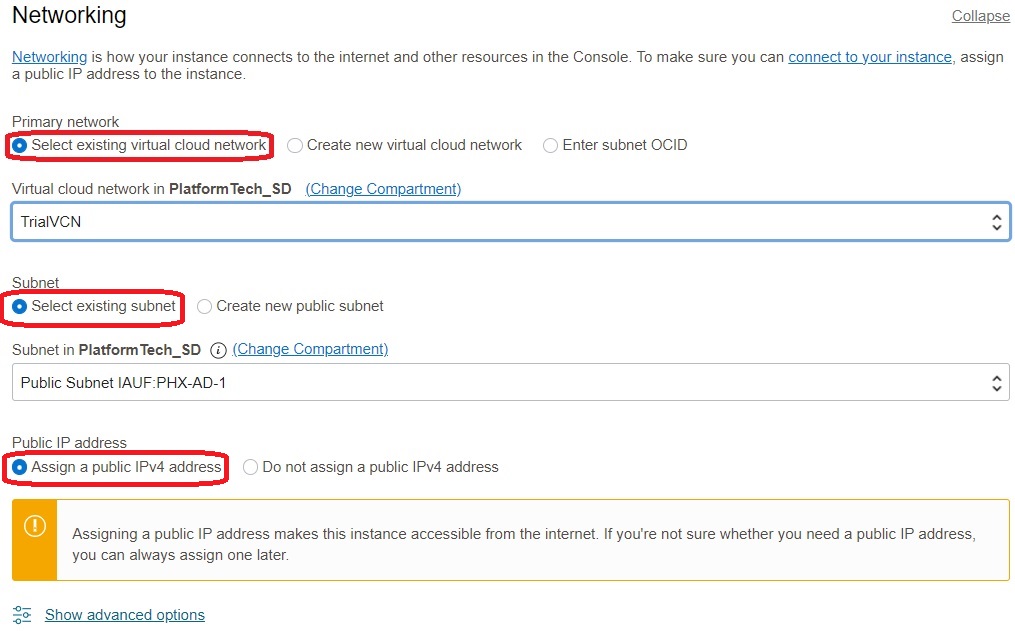Screen dimensions: 1015x631
Task: Click the advanced options sliders icon
Action: pos(22,614)
